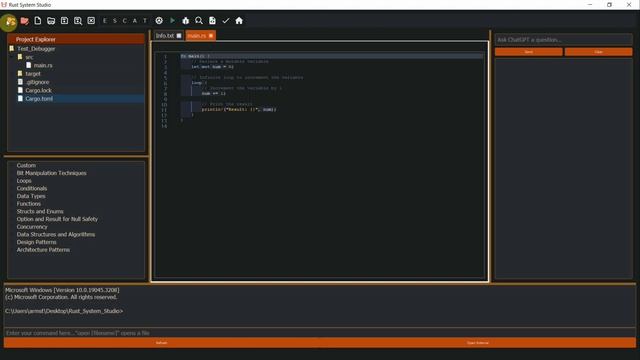Select Structs and Enums category
Viewport: 640px width, 360px height.
[x=40, y=211]
